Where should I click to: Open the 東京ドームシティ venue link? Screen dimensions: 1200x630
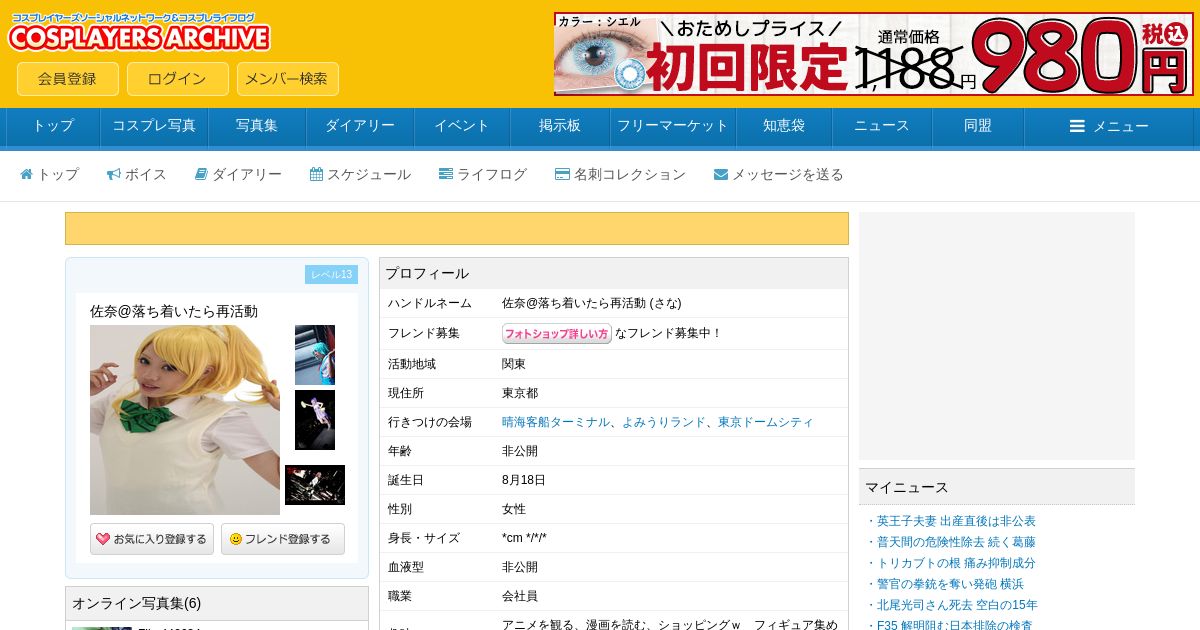click(766, 422)
